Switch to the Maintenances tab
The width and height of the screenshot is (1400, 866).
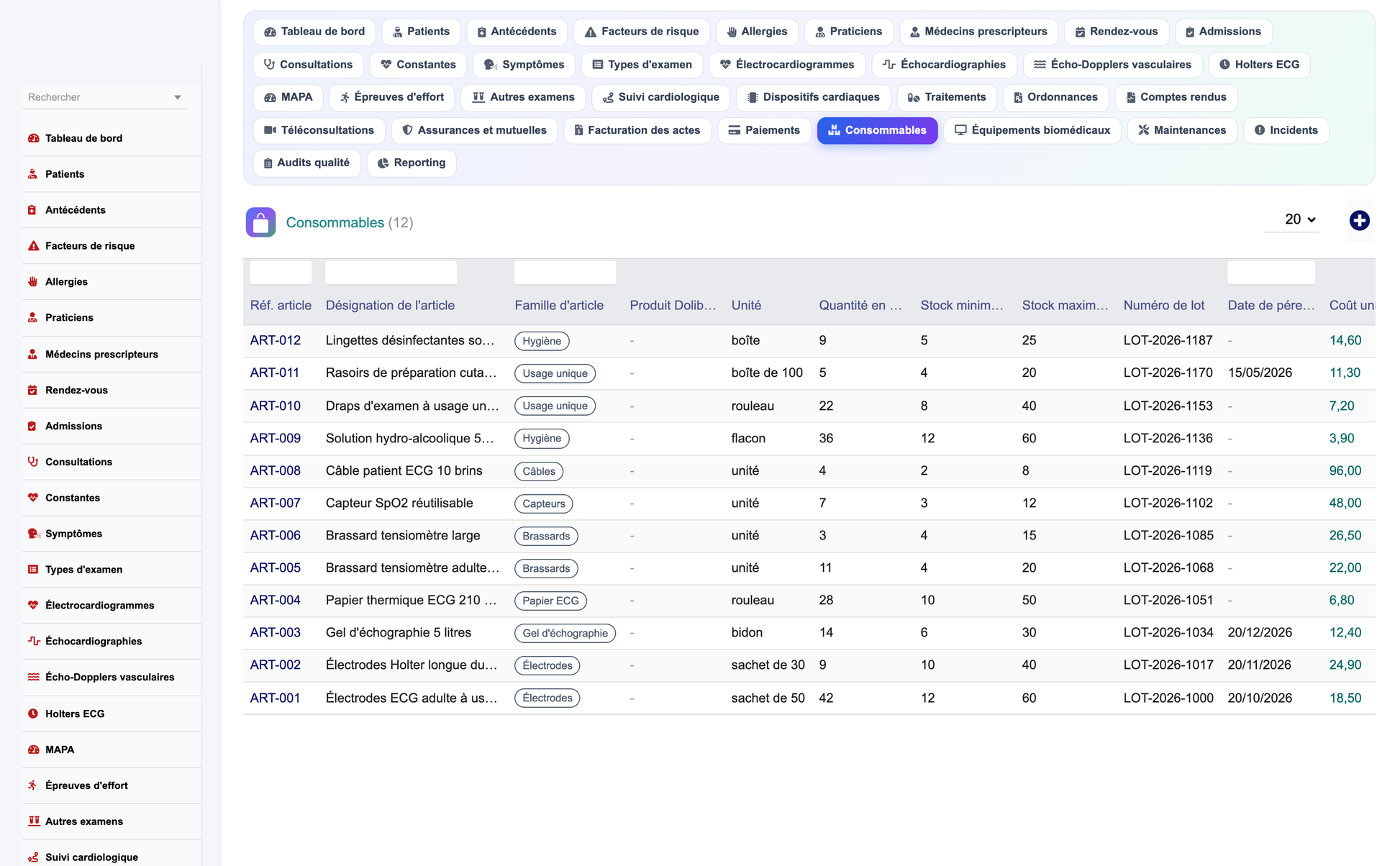[1182, 130]
